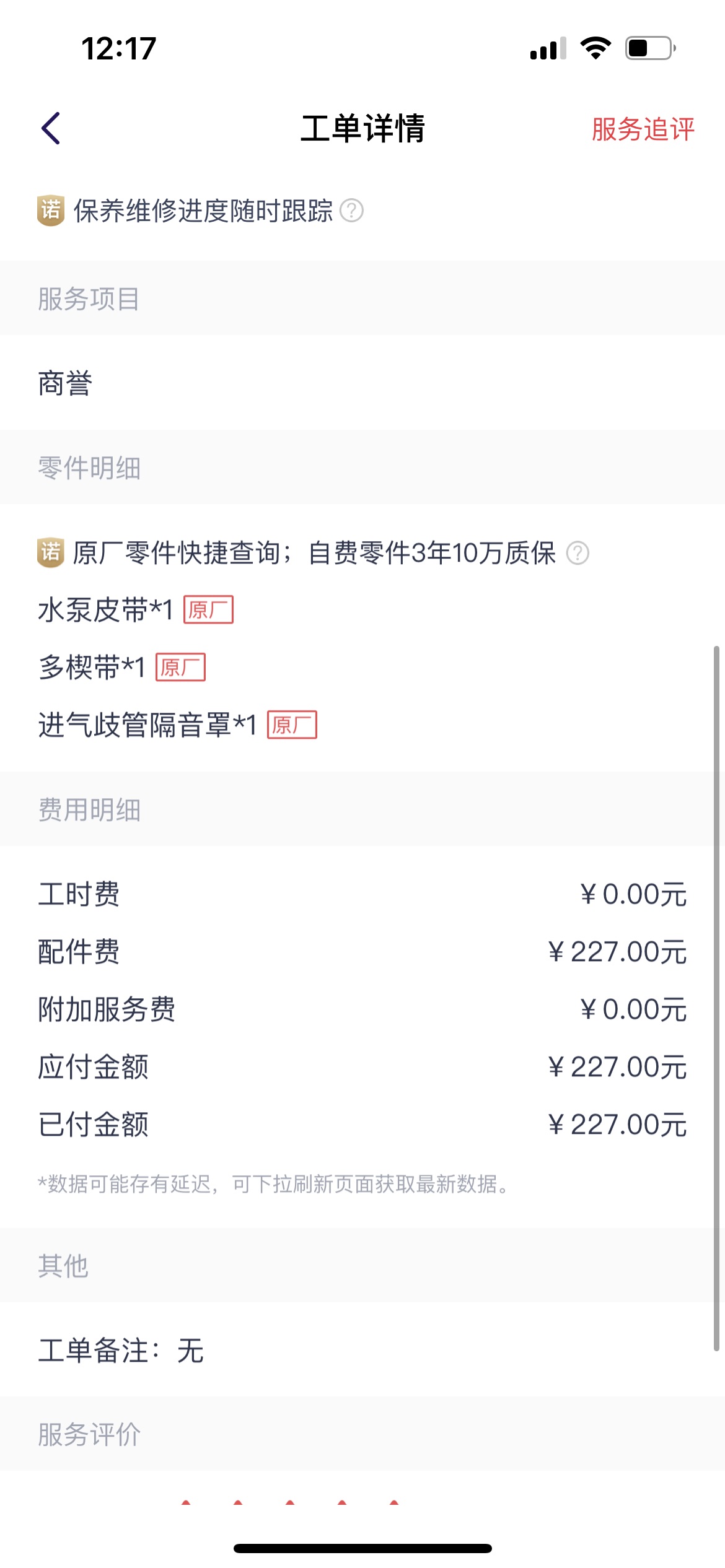The height and width of the screenshot is (1568, 725).
Task: Tap the 诺 badge beside 保养维修进度随时跟踪
Action: [x=51, y=211]
